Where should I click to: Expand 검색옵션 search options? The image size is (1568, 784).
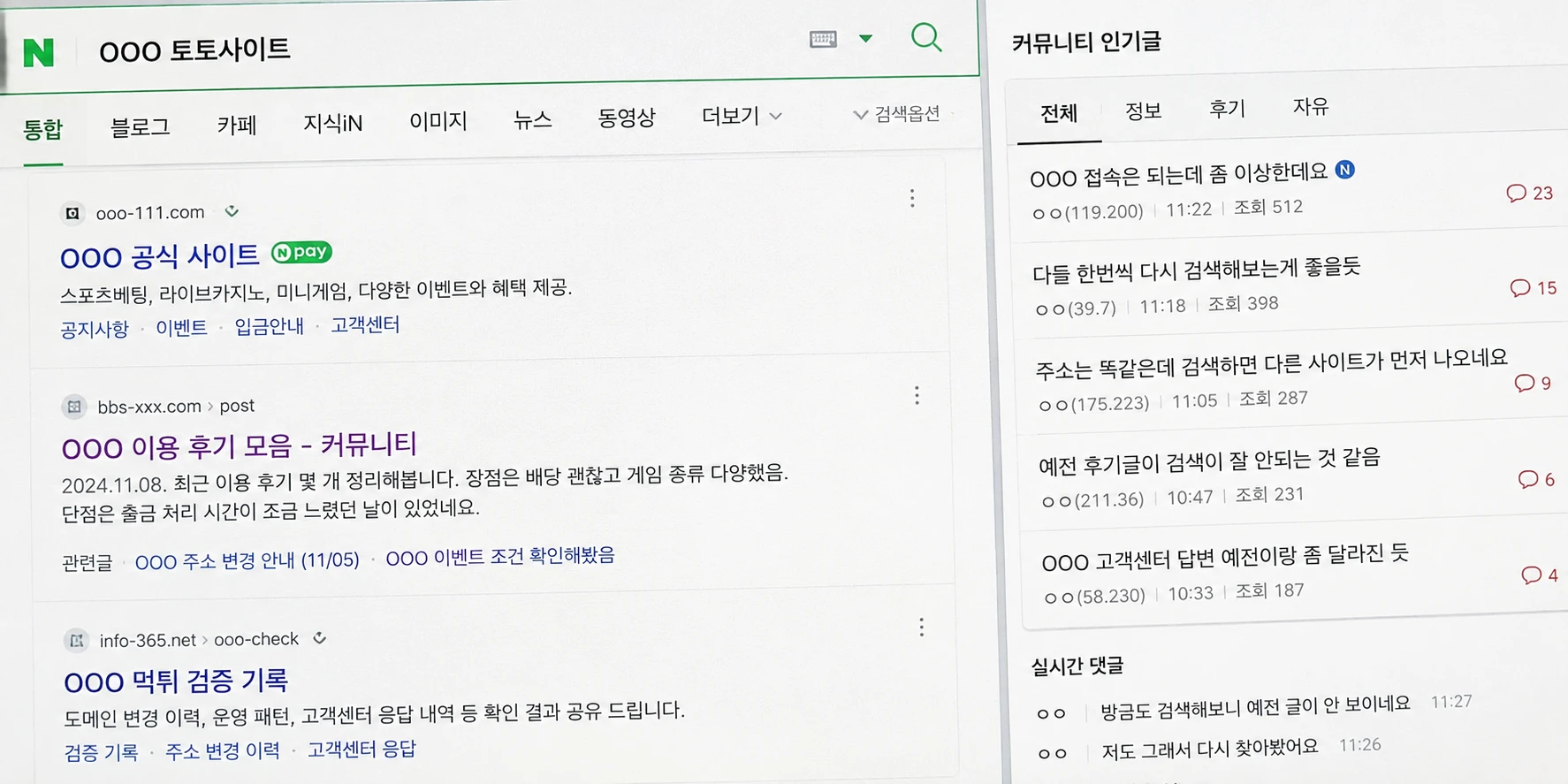pos(896,114)
